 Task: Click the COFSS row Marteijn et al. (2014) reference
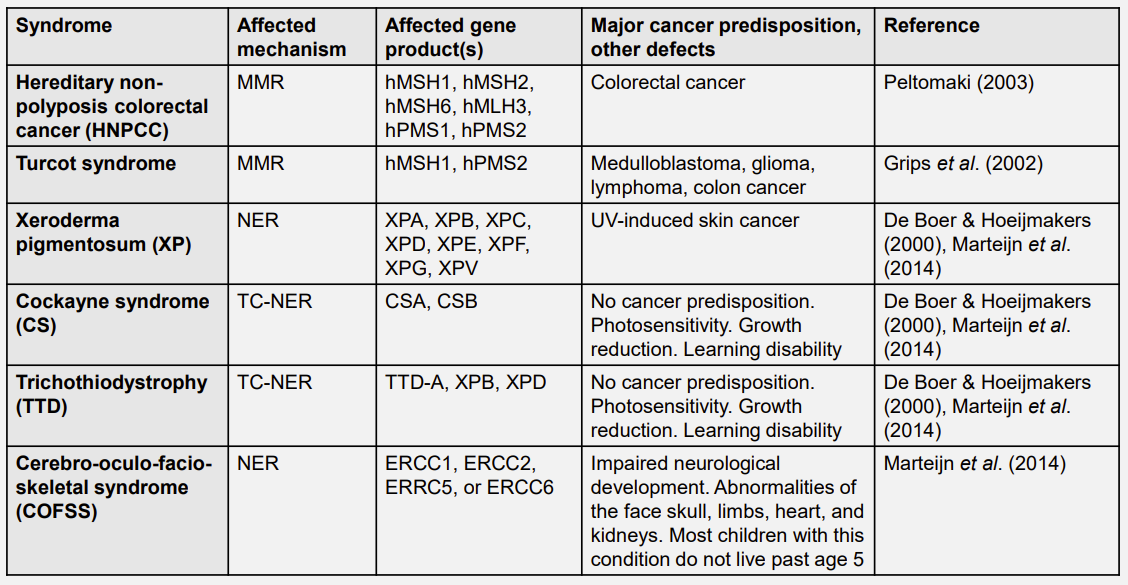coord(976,463)
